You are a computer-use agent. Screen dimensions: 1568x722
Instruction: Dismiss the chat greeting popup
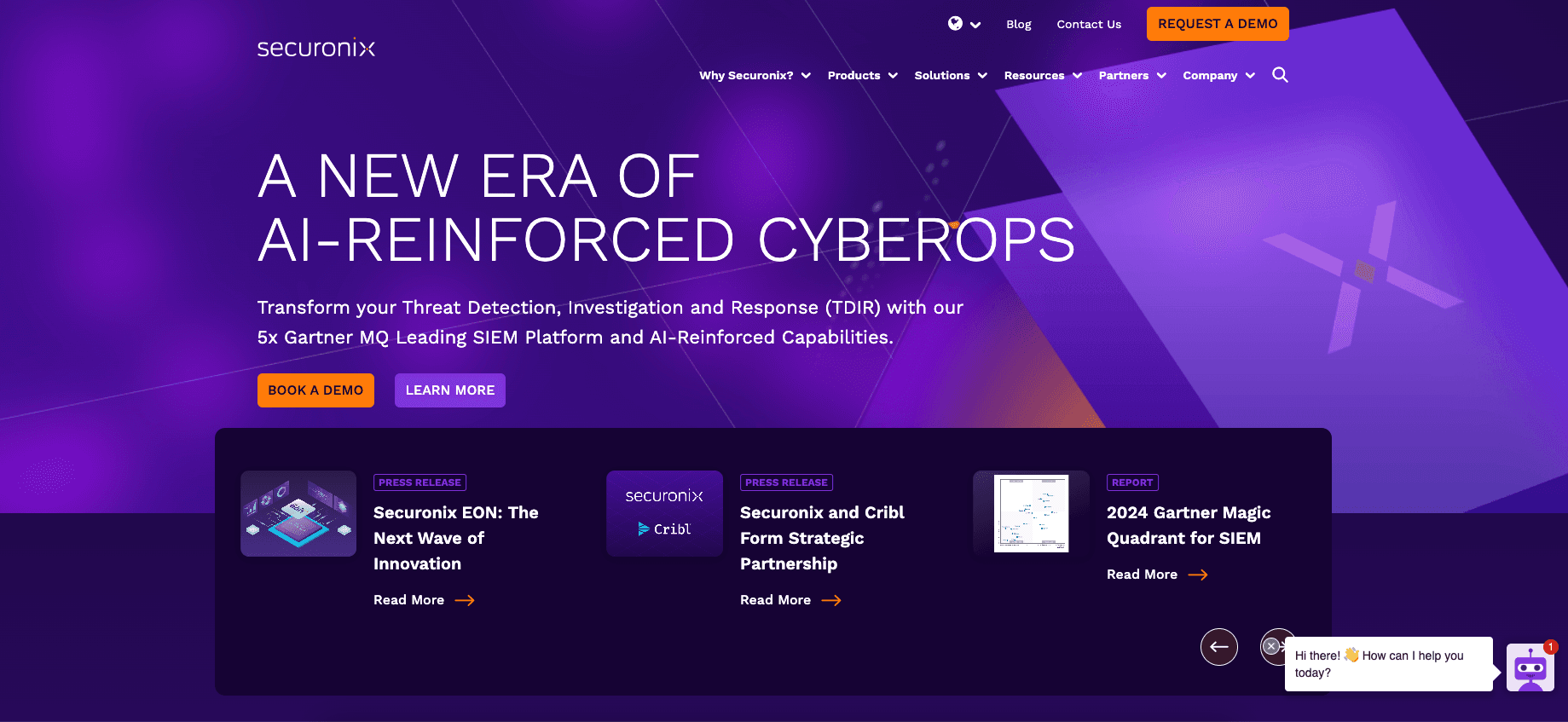(1271, 646)
